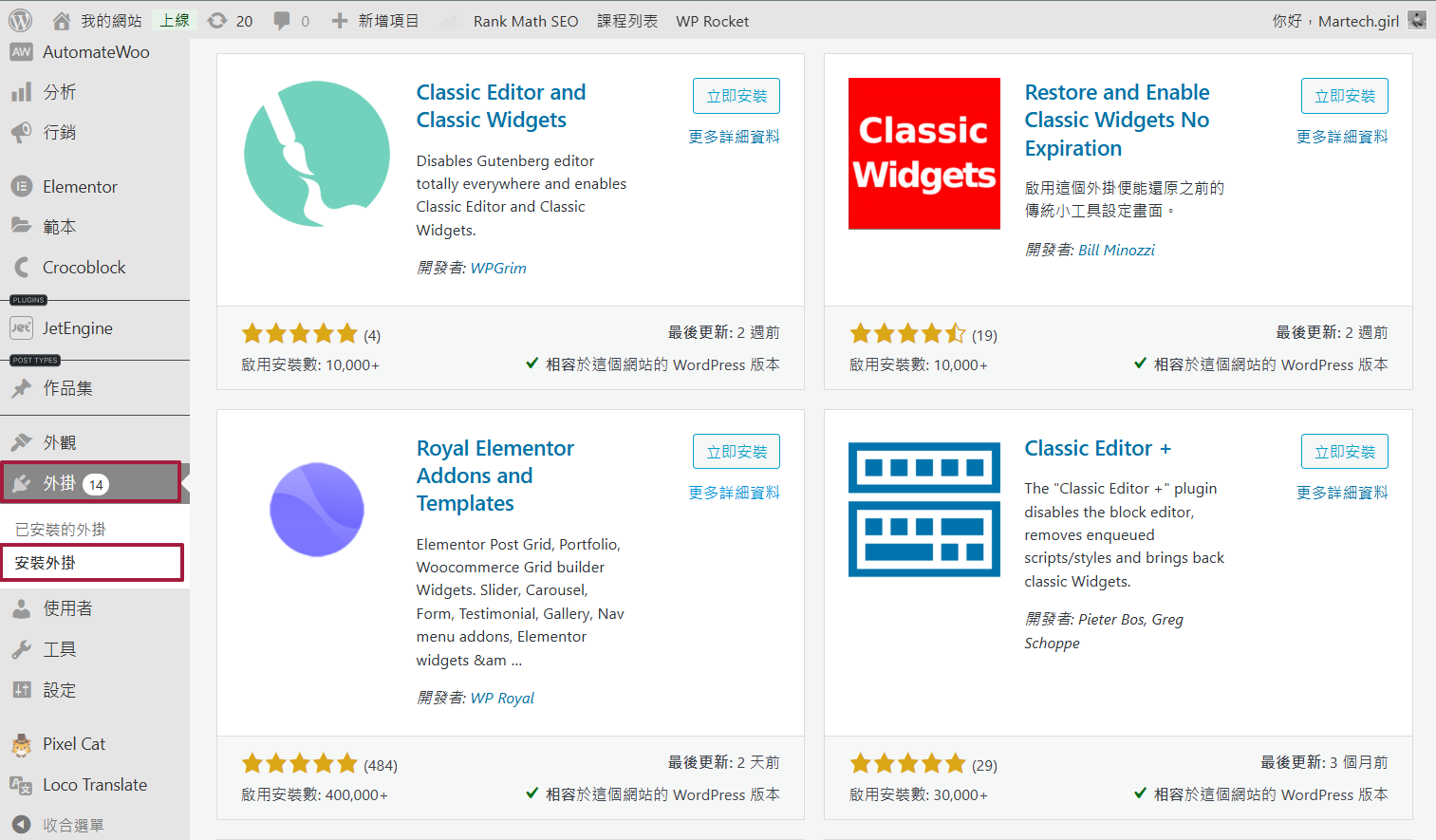Install Classic Editor and Classic Widgets plugin
This screenshot has height=840, width=1436.
click(x=737, y=96)
